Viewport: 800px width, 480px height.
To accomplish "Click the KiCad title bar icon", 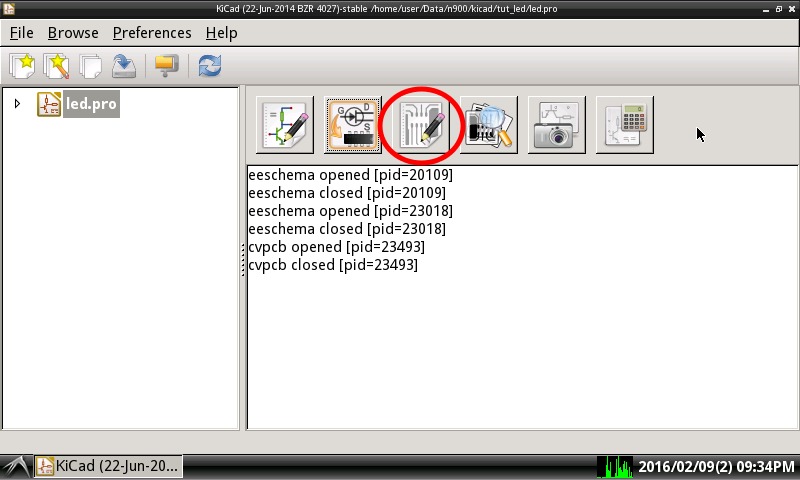I will tap(8, 9).
